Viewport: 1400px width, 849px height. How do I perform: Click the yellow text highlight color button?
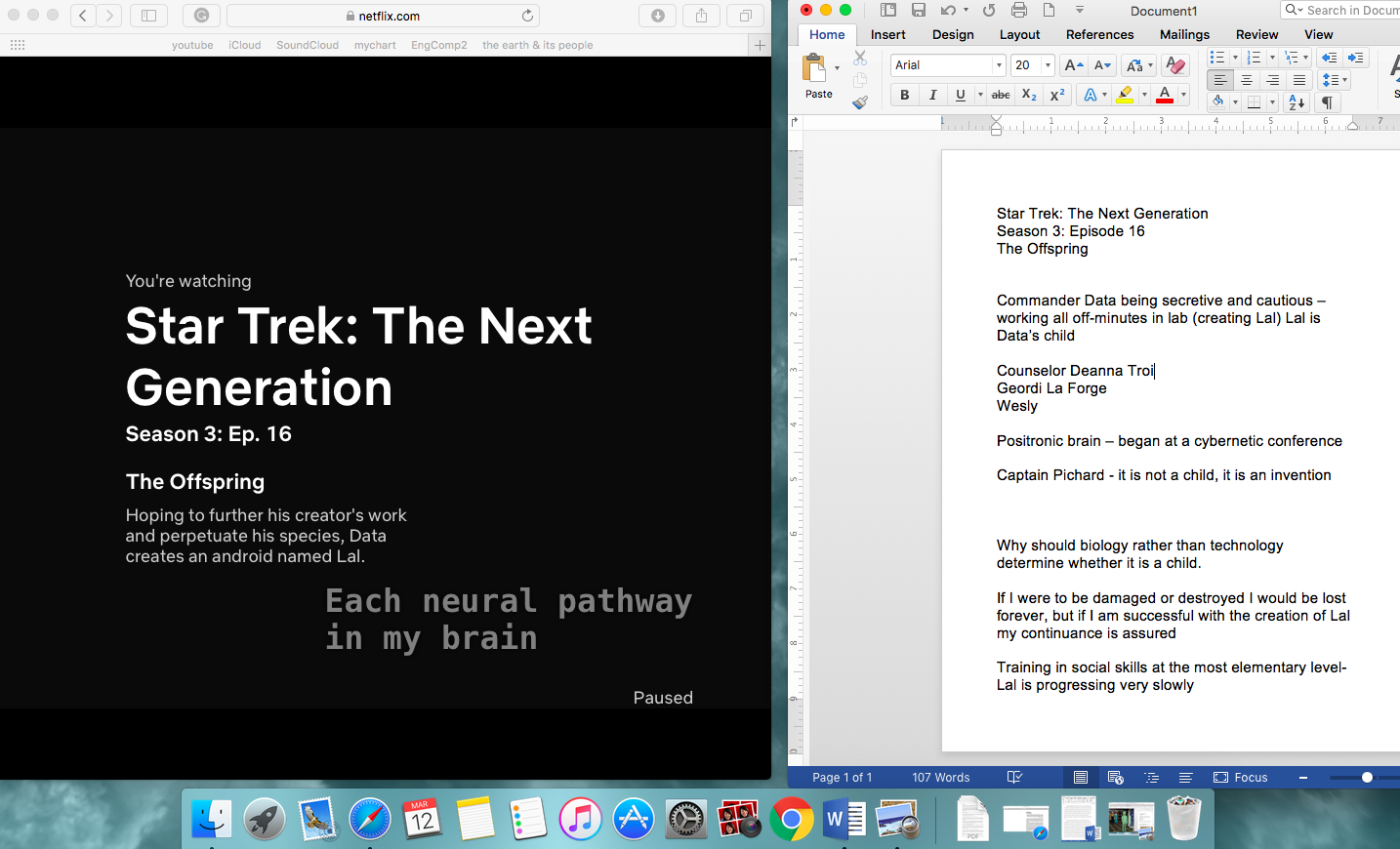point(1126,95)
